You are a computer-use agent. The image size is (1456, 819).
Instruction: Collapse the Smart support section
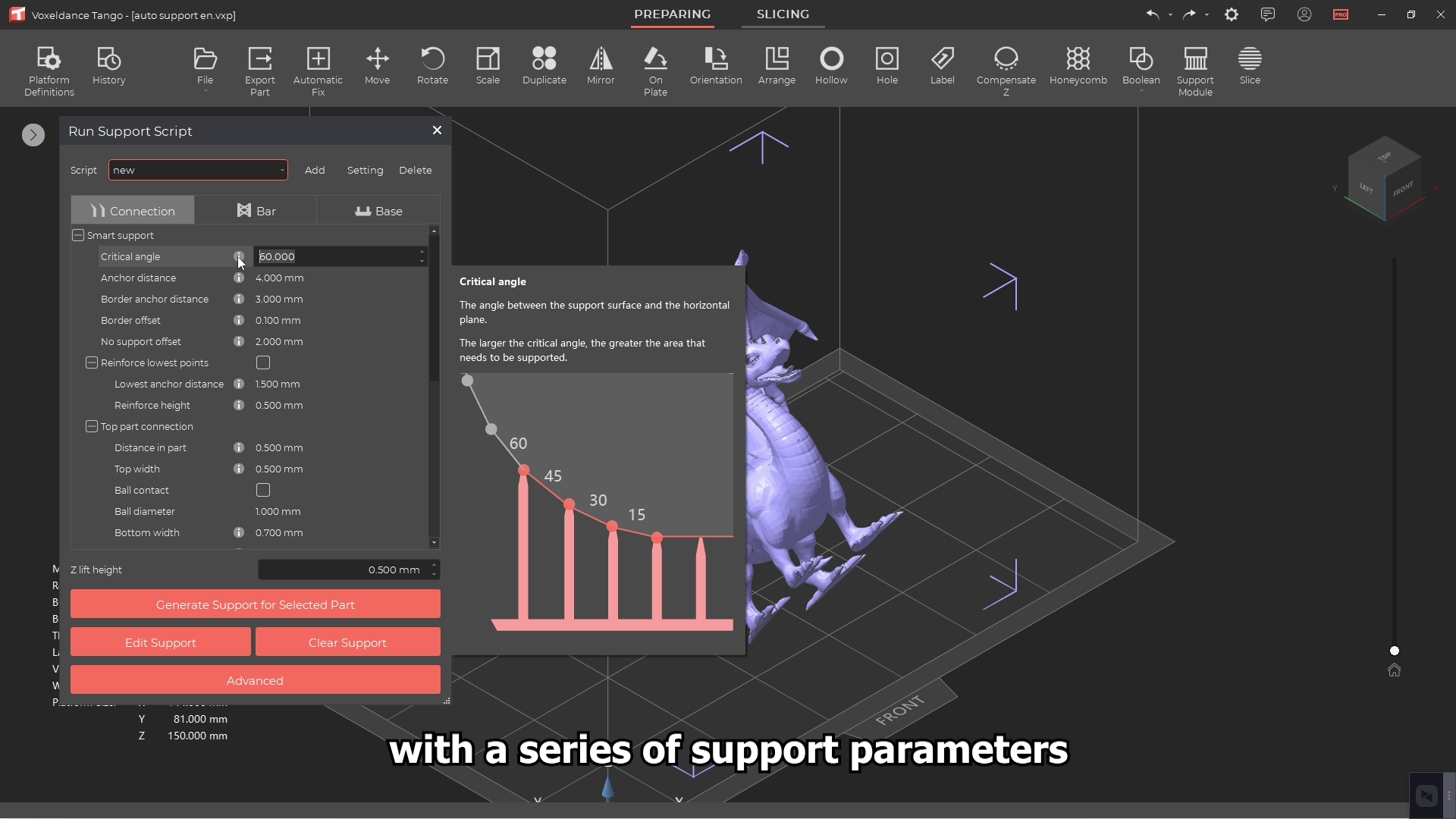tap(78, 235)
